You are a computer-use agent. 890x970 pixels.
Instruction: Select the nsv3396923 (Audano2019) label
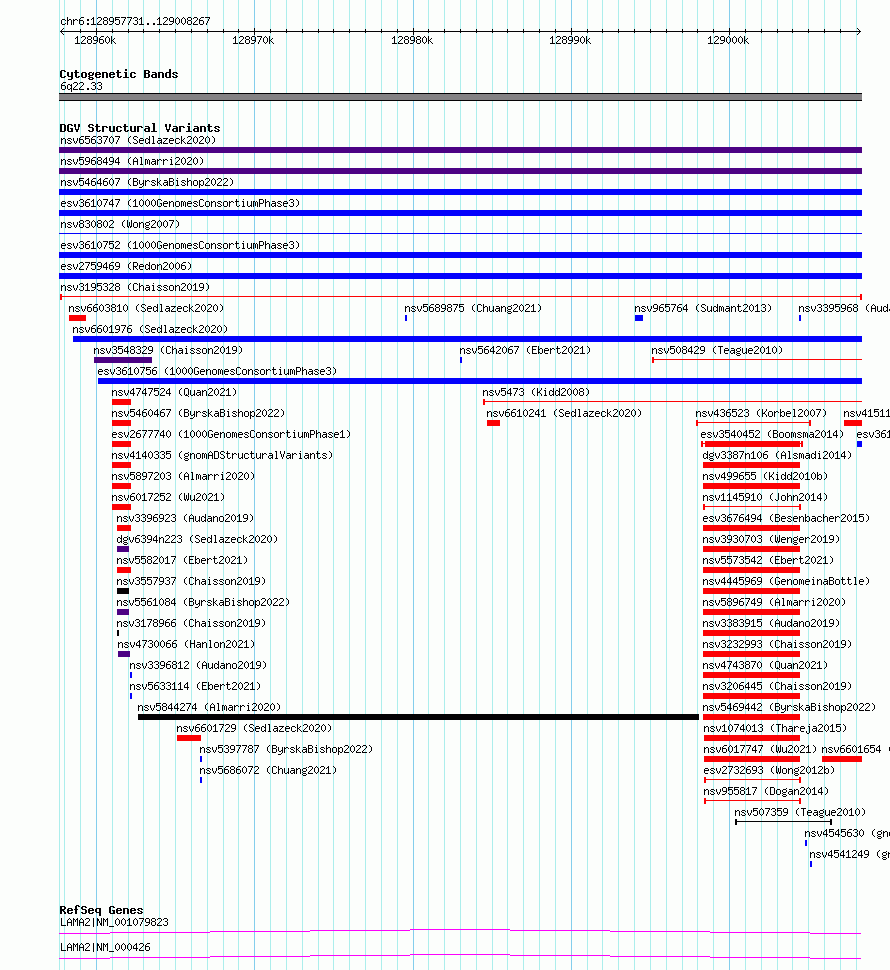tap(186, 519)
